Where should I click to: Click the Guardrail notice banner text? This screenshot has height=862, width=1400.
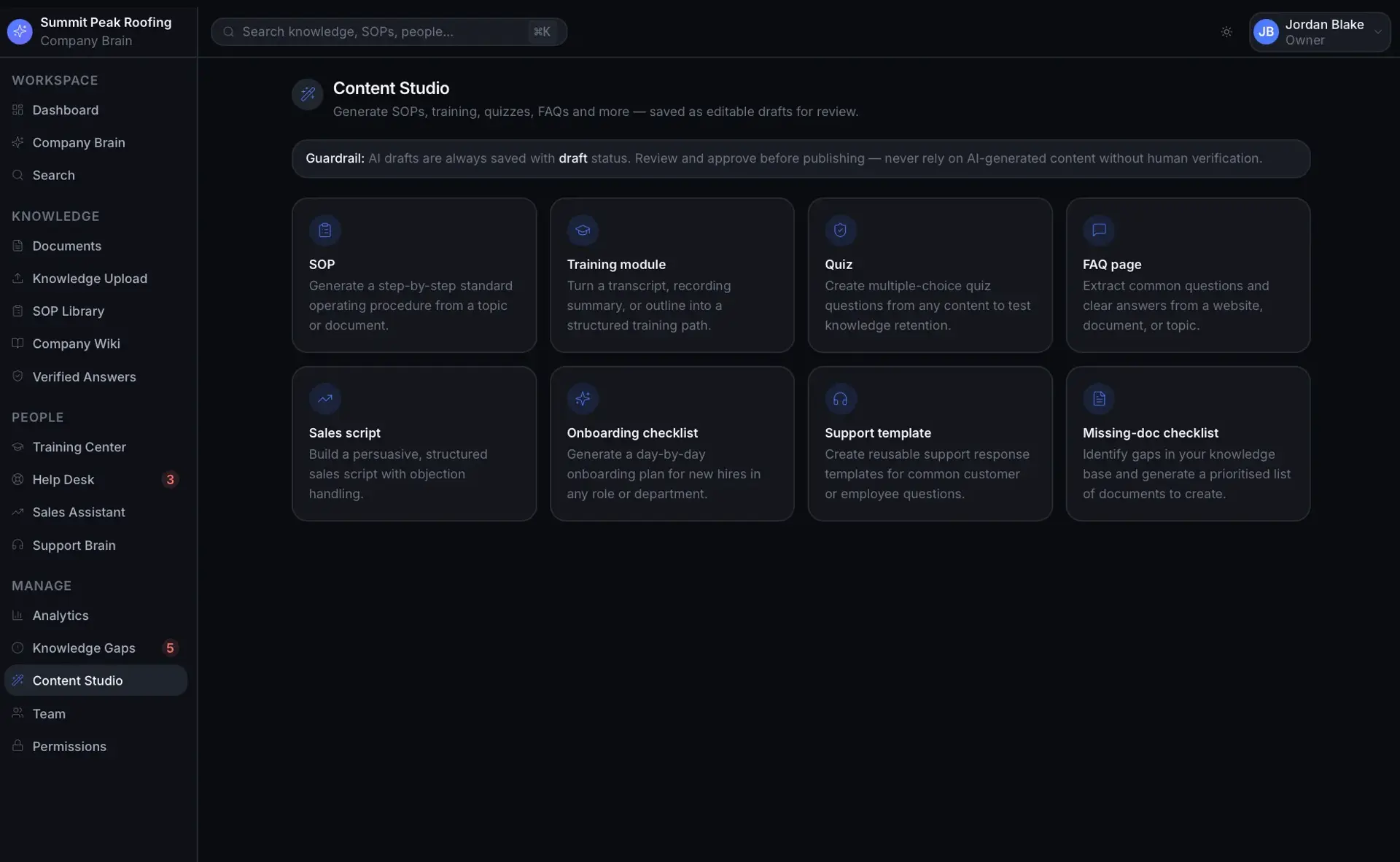pos(784,158)
